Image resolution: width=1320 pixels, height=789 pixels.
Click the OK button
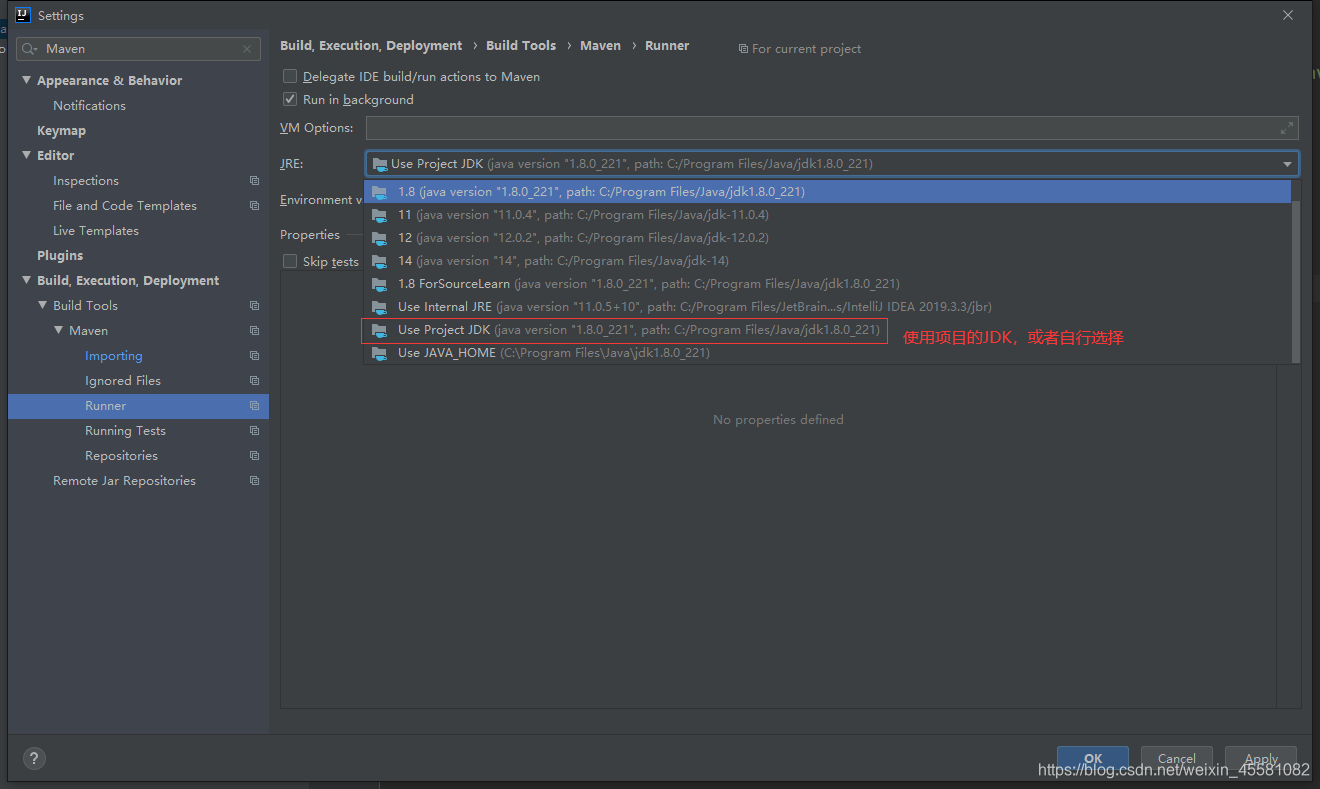click(x=1093, y=758)
